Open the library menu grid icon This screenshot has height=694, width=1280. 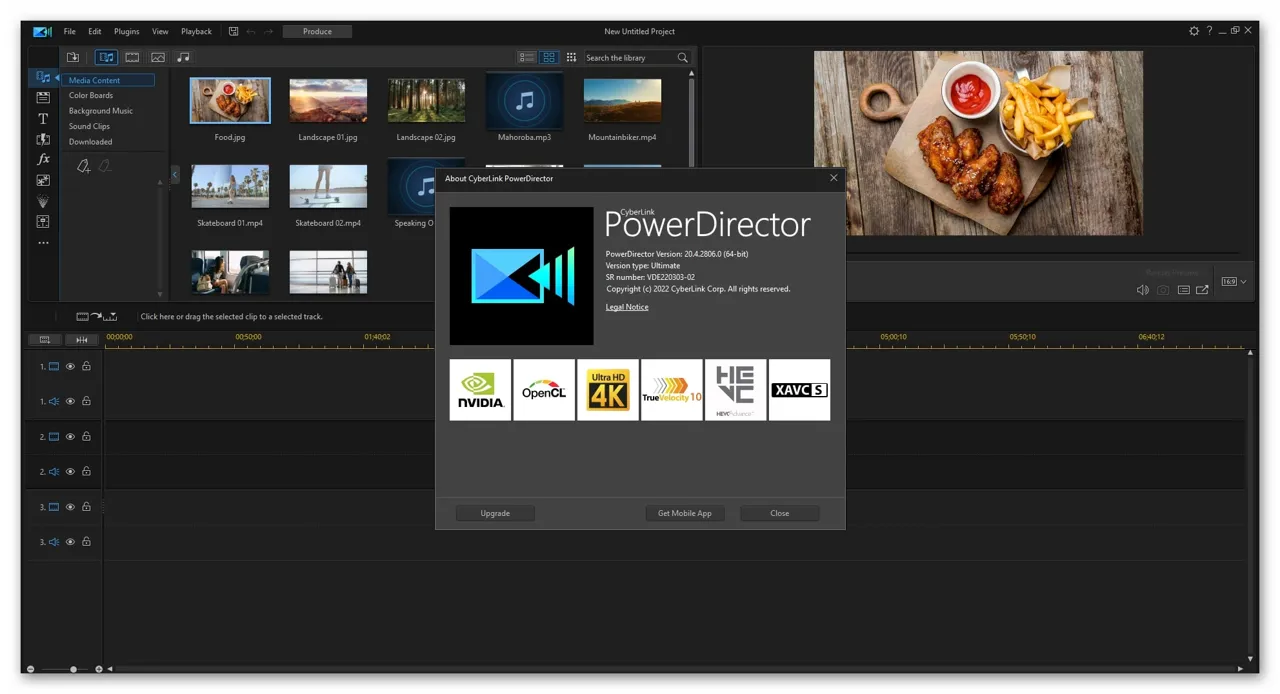click(571, 58)
